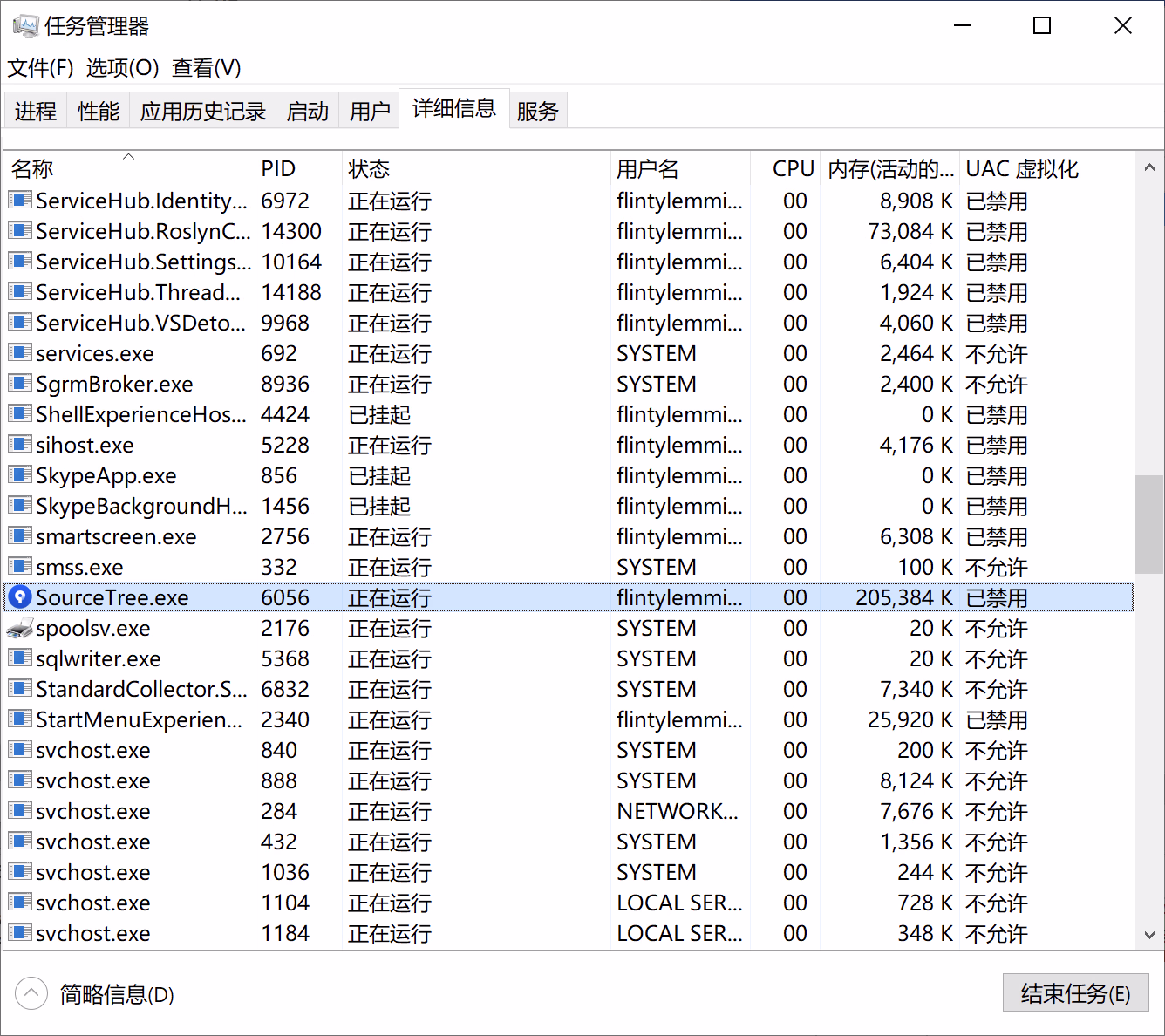This screenshot has width=1165, height=1036.
Task: Click the smss.exe process icon
Action: tap(19, 567)
